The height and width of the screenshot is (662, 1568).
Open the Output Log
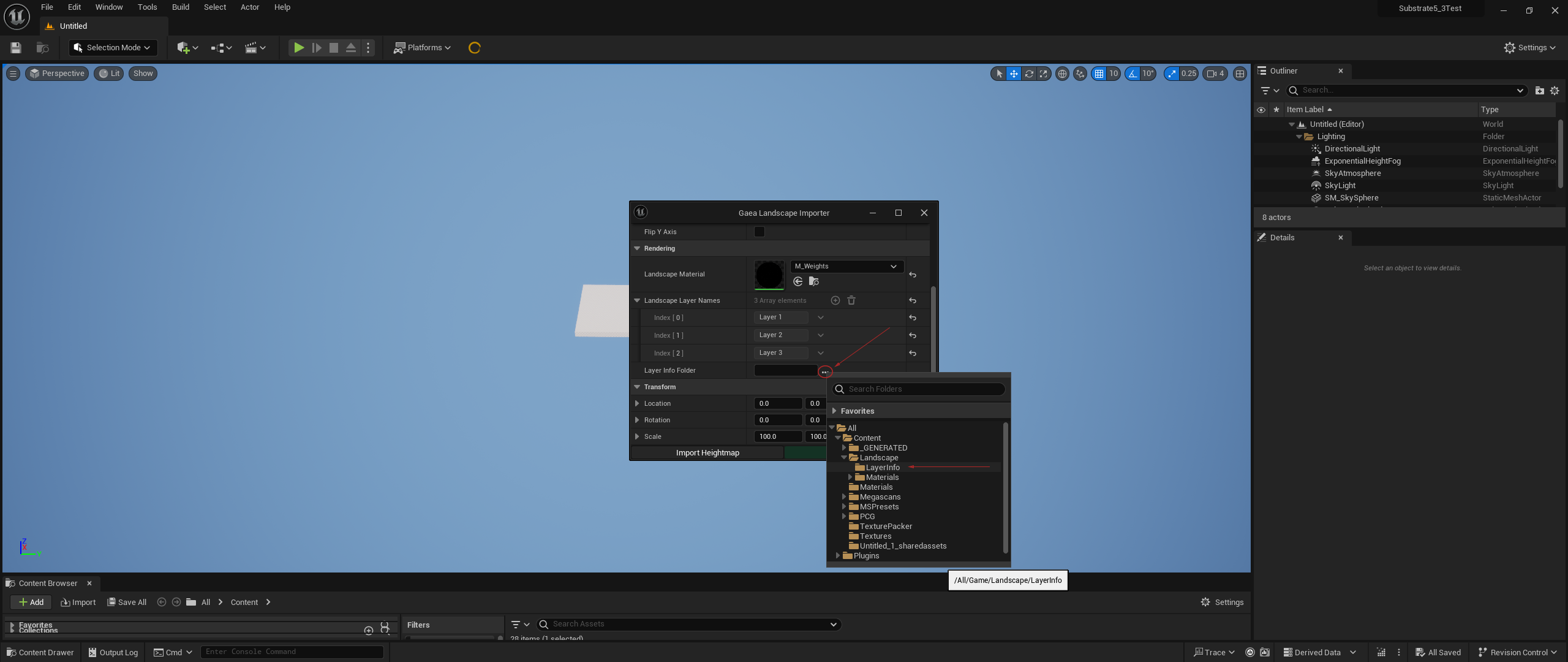point(113,653)
